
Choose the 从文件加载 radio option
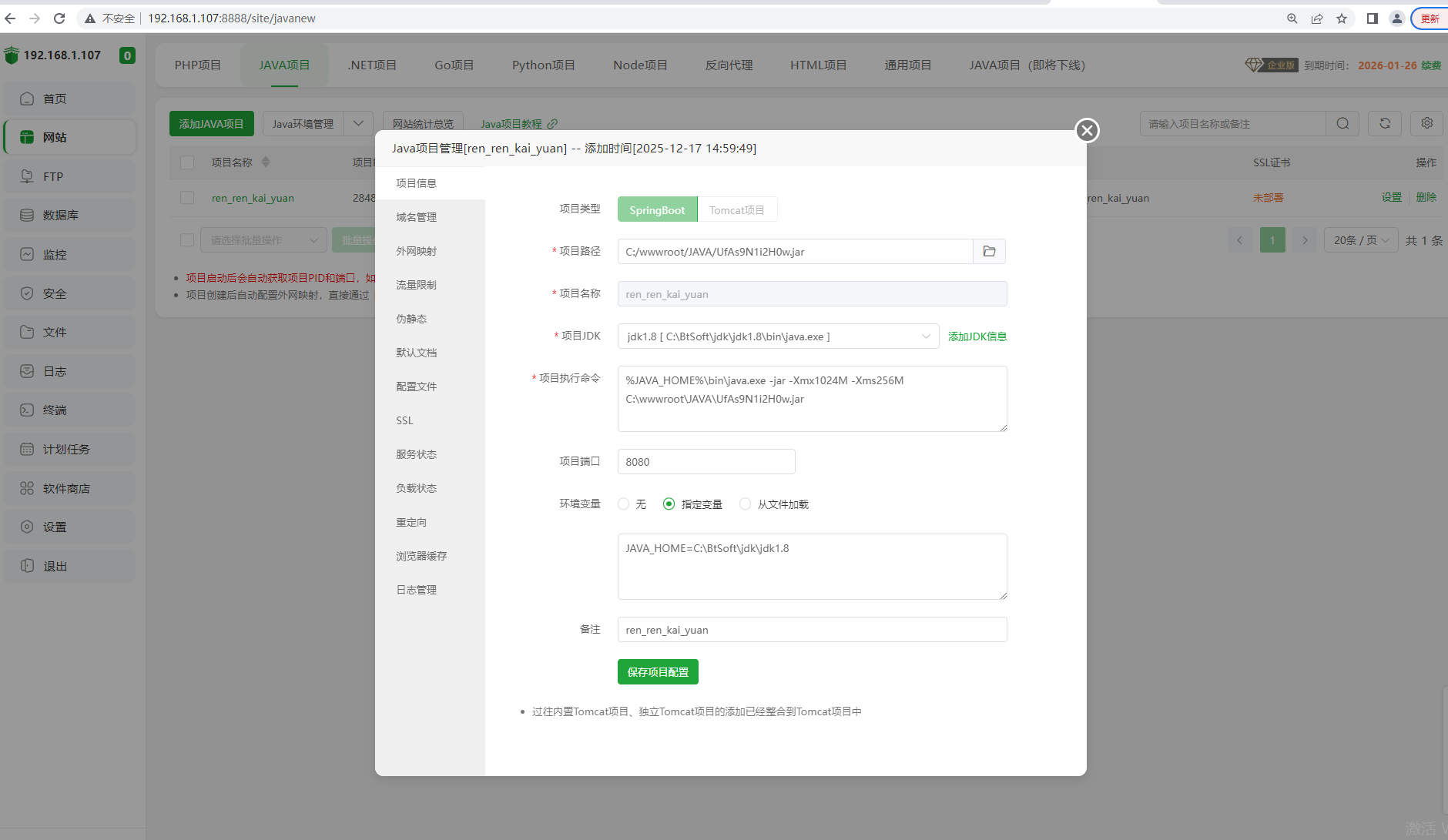click(745, 504)
